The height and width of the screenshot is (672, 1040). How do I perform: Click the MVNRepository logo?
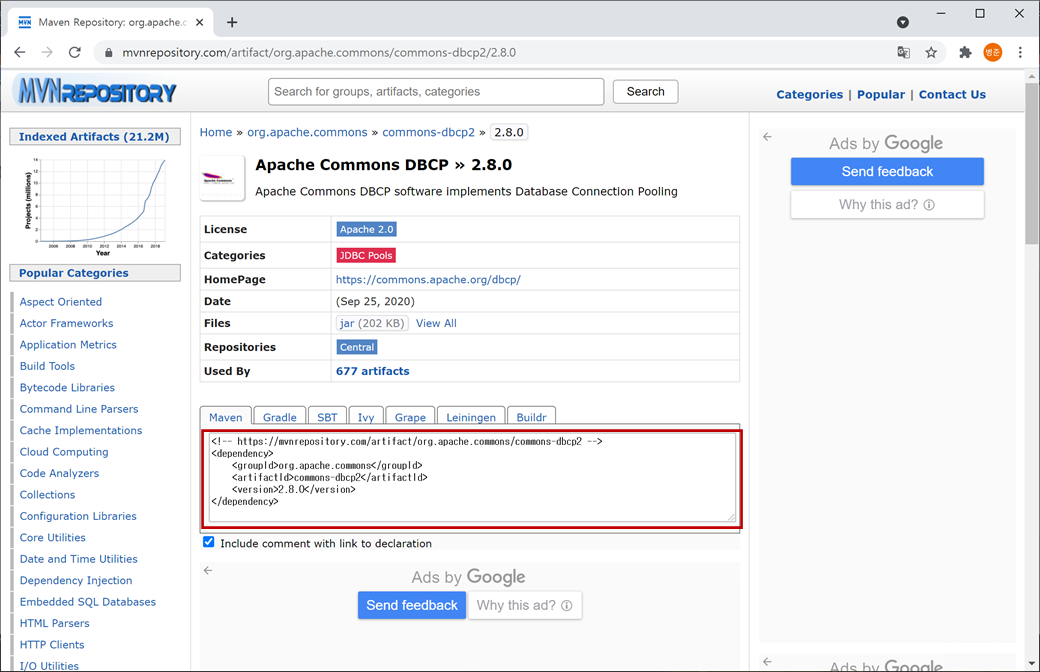pyautogui.click(x=97, y=91)
